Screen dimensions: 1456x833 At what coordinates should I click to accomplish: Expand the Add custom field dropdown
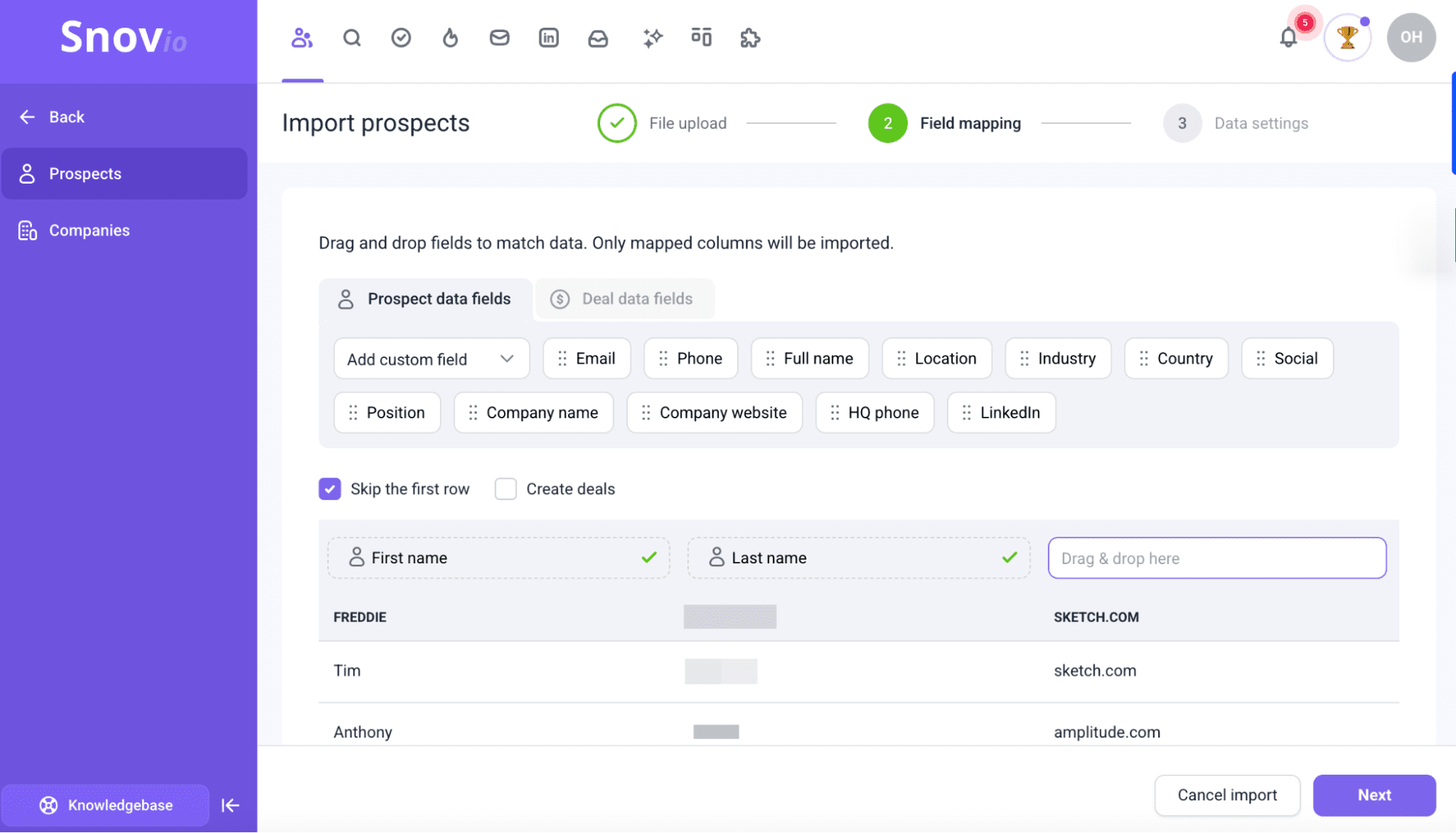[x=431, y=359]
